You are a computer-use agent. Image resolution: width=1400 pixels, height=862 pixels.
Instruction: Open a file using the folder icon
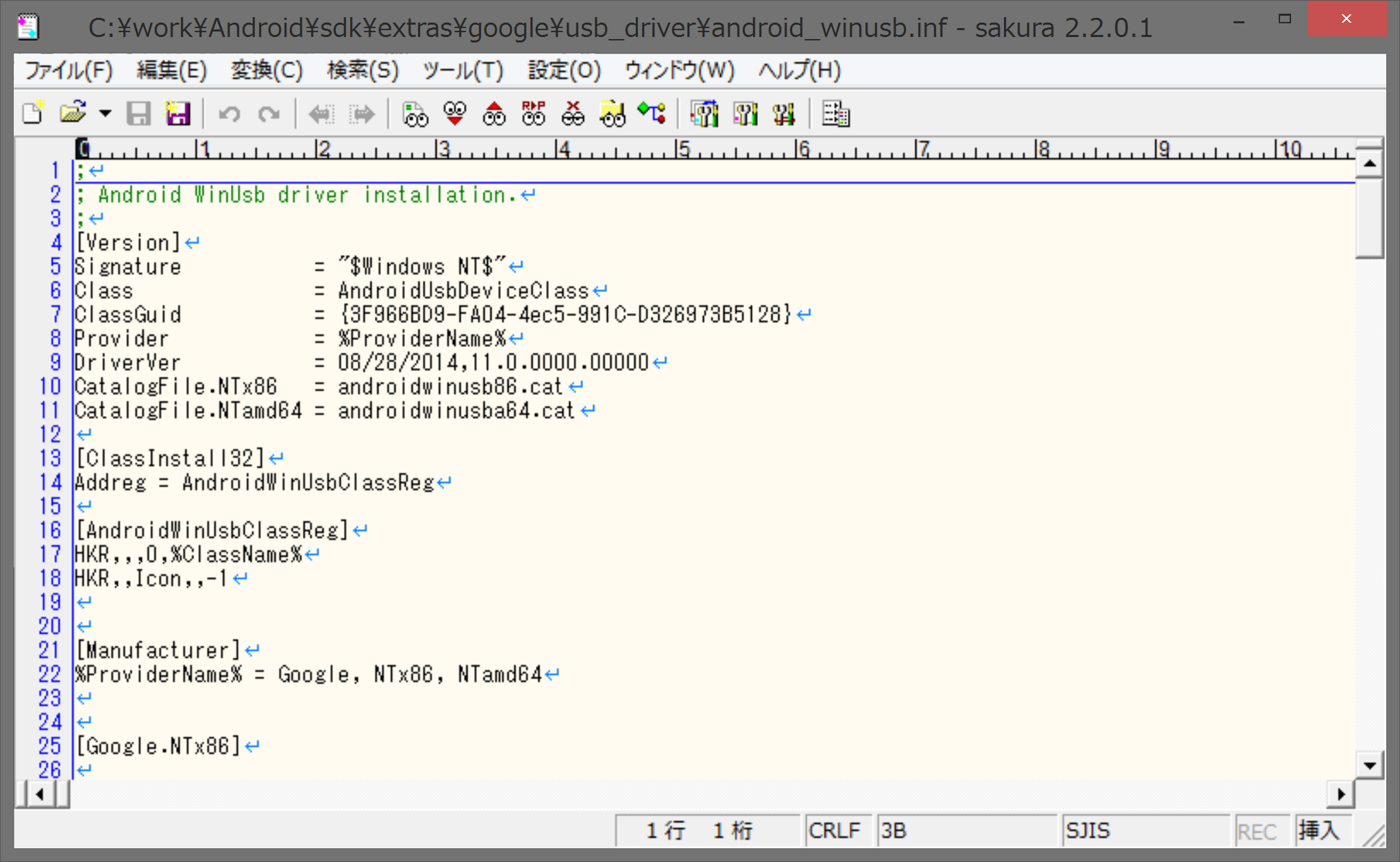pyautogui.click(x=73, y=113)
